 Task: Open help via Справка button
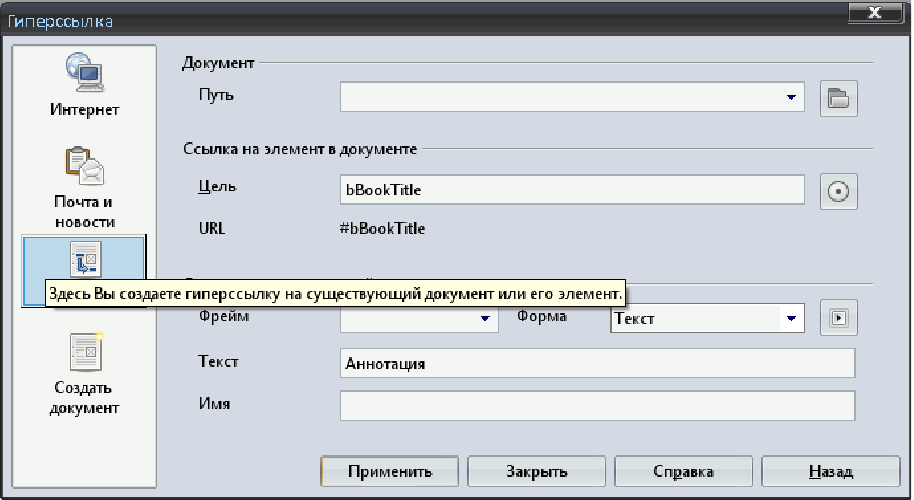point(683,472)
